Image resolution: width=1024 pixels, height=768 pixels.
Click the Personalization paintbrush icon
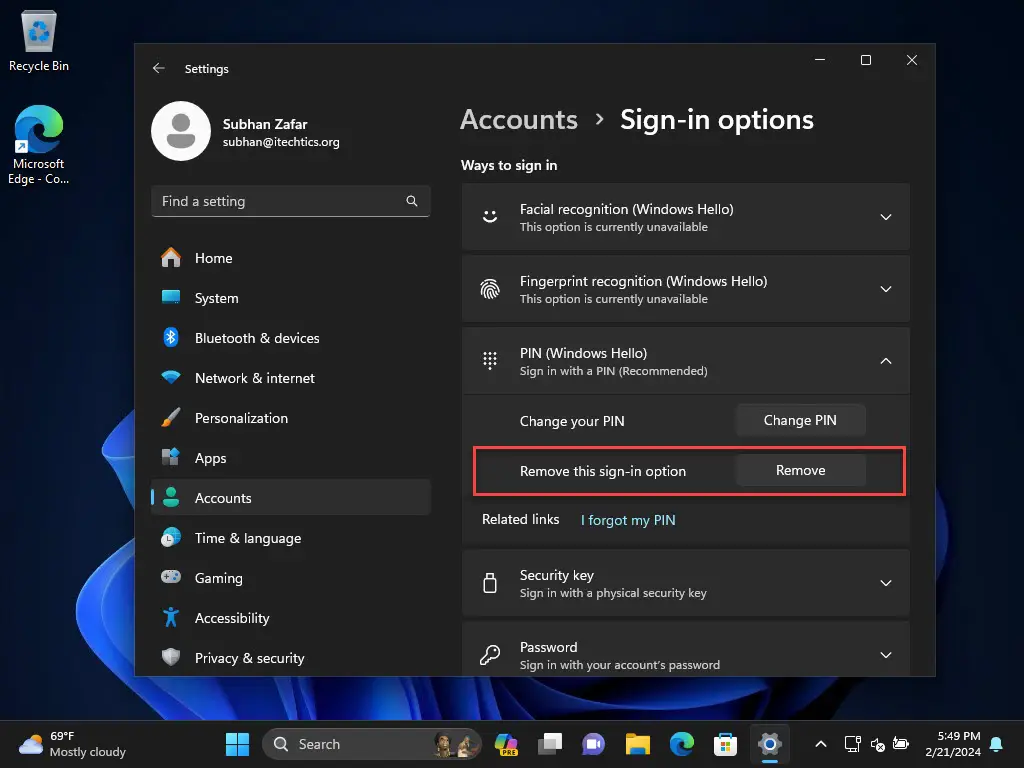click(171, 418)
